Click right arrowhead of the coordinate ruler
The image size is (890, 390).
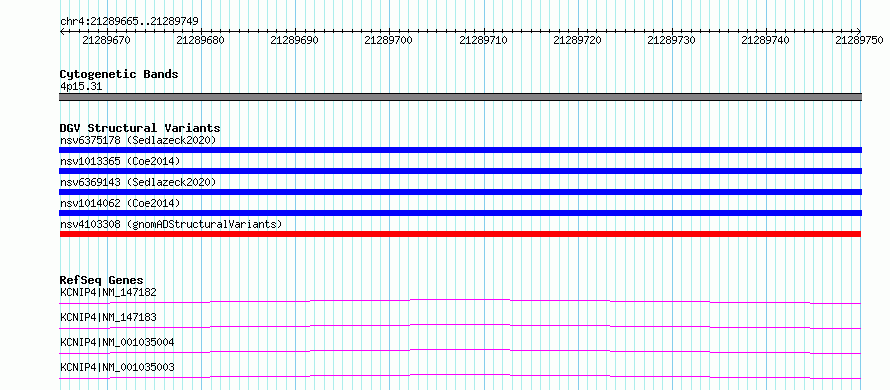[x=859, y=31]
